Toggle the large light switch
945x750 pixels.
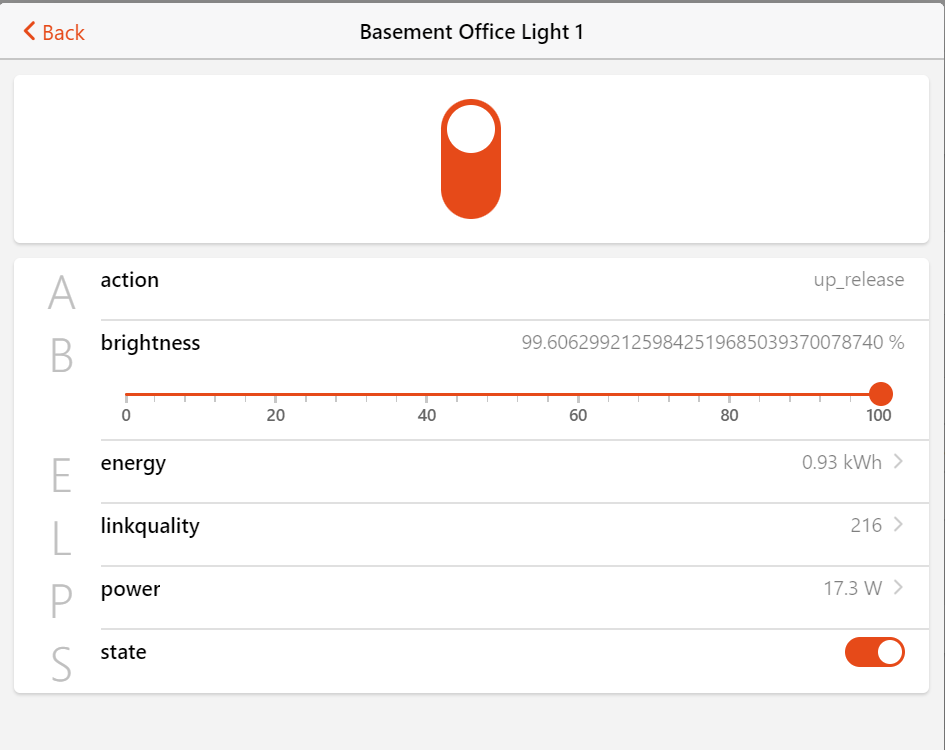point(471,159)
